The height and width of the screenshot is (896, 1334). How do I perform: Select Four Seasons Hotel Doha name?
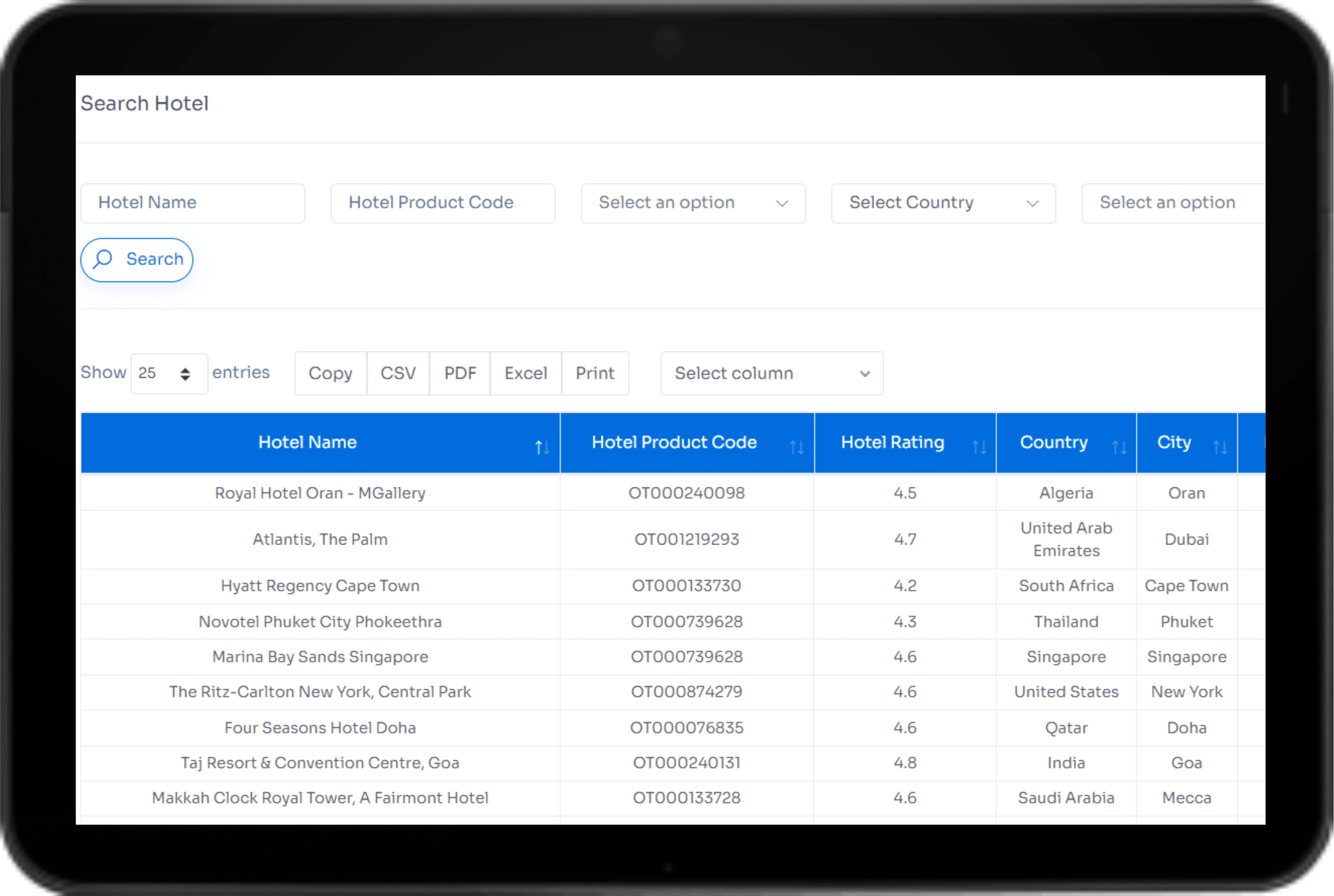click(320, 727)
